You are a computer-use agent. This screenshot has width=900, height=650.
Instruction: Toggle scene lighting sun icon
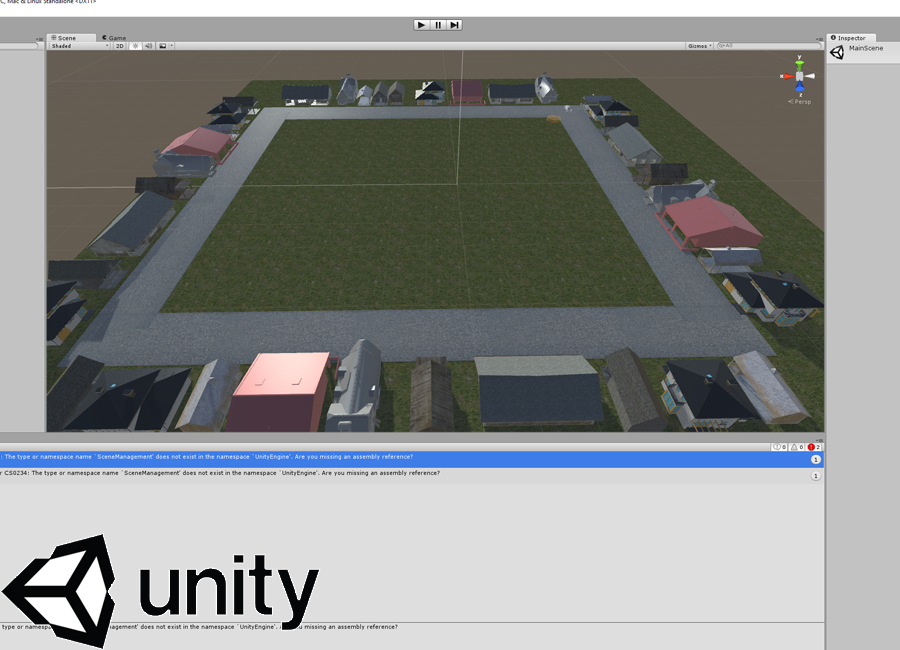135,46
